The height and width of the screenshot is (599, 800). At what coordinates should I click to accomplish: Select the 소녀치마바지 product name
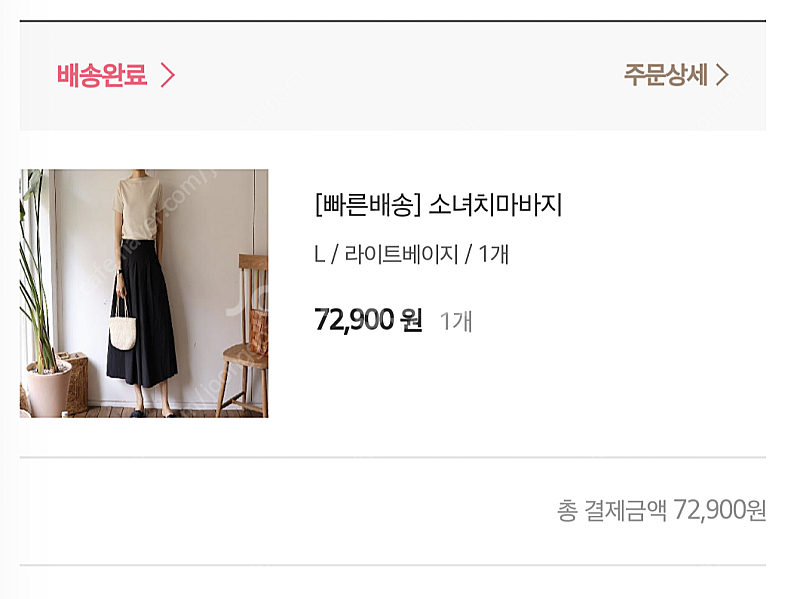tap(495, 206)
